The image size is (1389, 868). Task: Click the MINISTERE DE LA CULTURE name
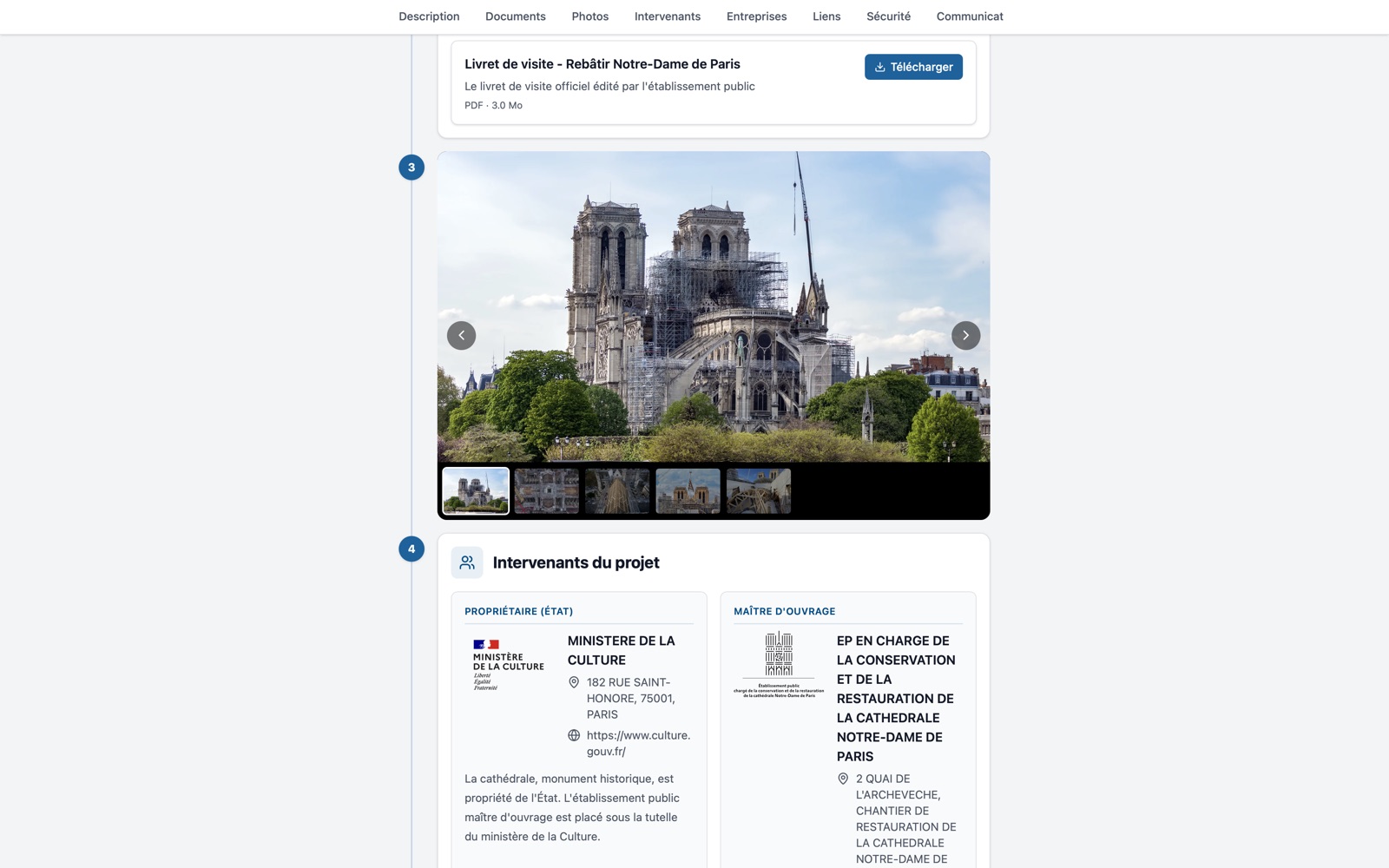coord(622,650)
